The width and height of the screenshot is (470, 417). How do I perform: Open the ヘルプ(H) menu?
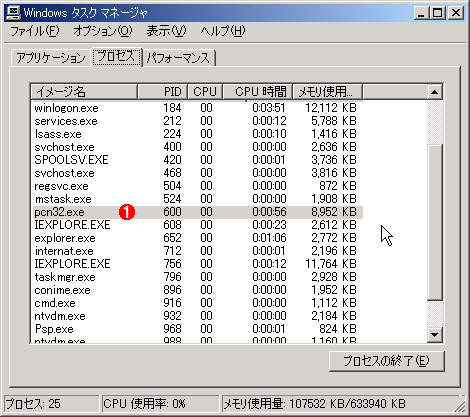223,31
